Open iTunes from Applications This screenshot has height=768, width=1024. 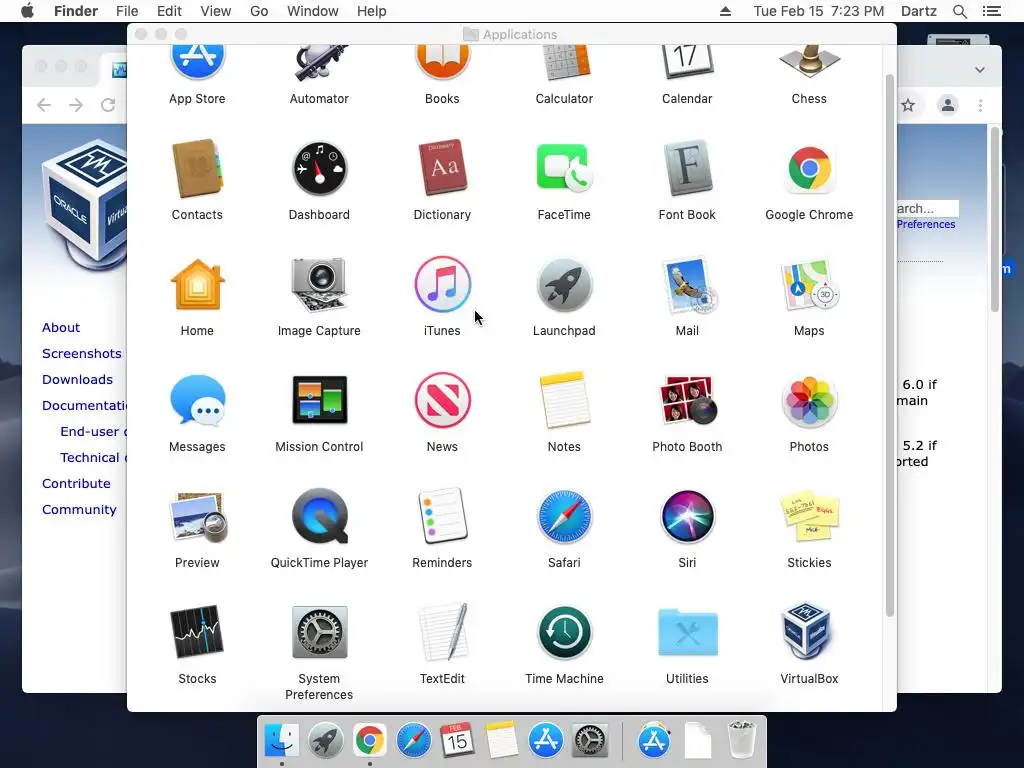pos(442,285)
